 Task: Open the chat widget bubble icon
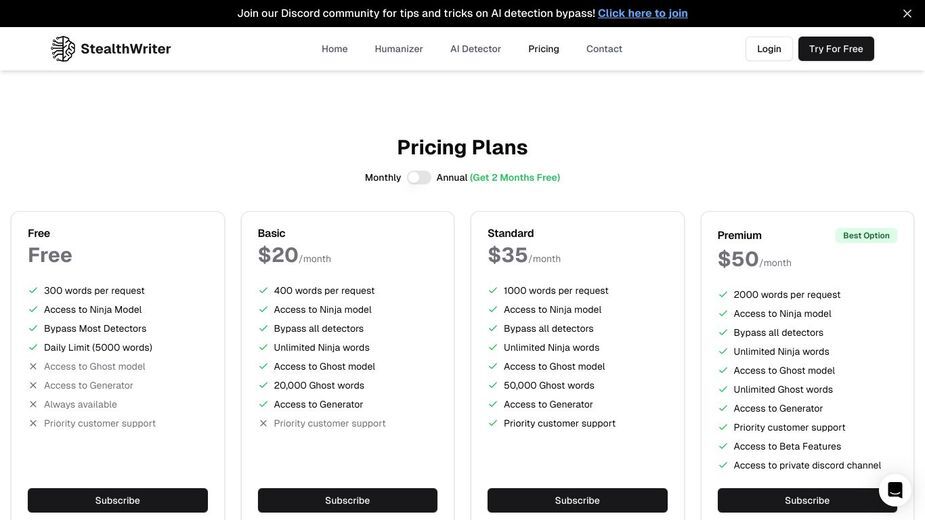(x=895, y=490)
